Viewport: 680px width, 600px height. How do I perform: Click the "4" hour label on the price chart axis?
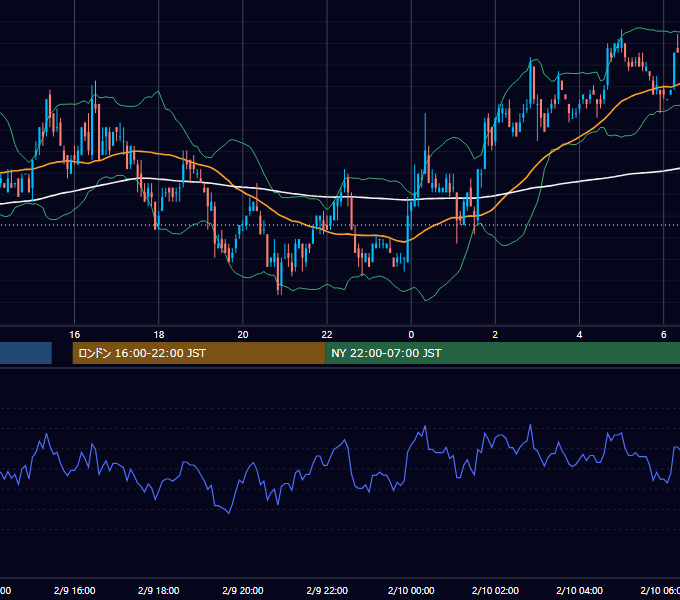click(579, 334)
